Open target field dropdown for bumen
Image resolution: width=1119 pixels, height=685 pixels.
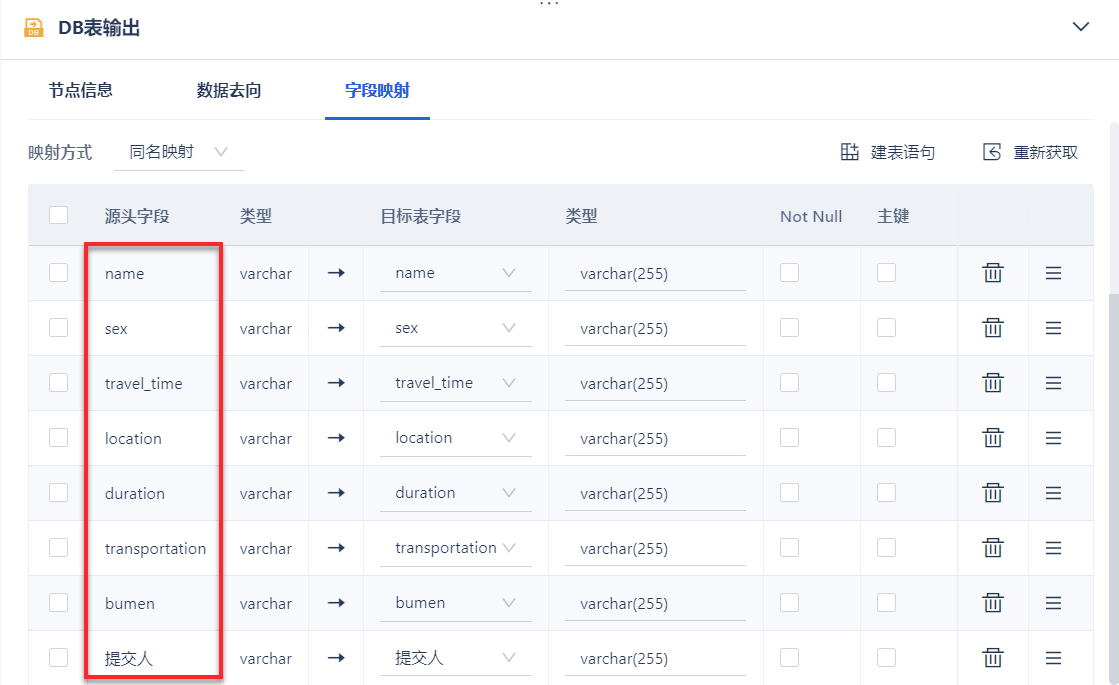click(x=455, y=603)
